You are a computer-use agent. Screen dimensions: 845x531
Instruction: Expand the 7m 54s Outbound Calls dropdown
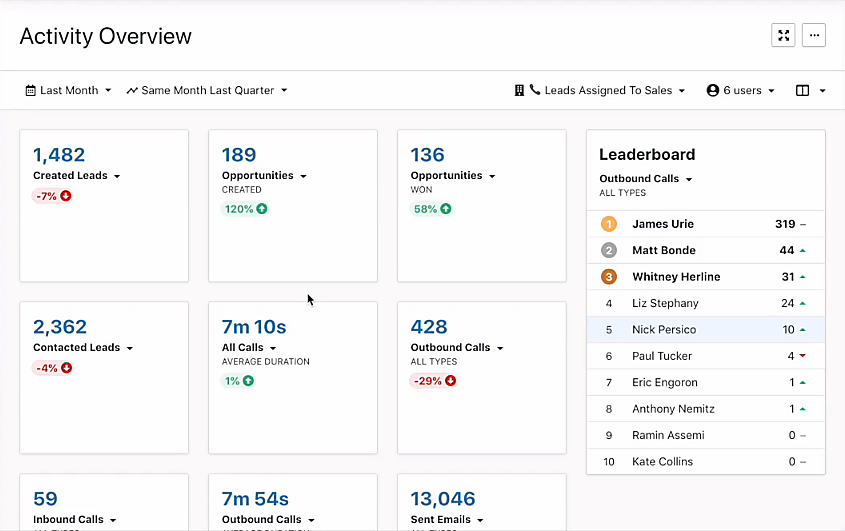coord(311,520)
